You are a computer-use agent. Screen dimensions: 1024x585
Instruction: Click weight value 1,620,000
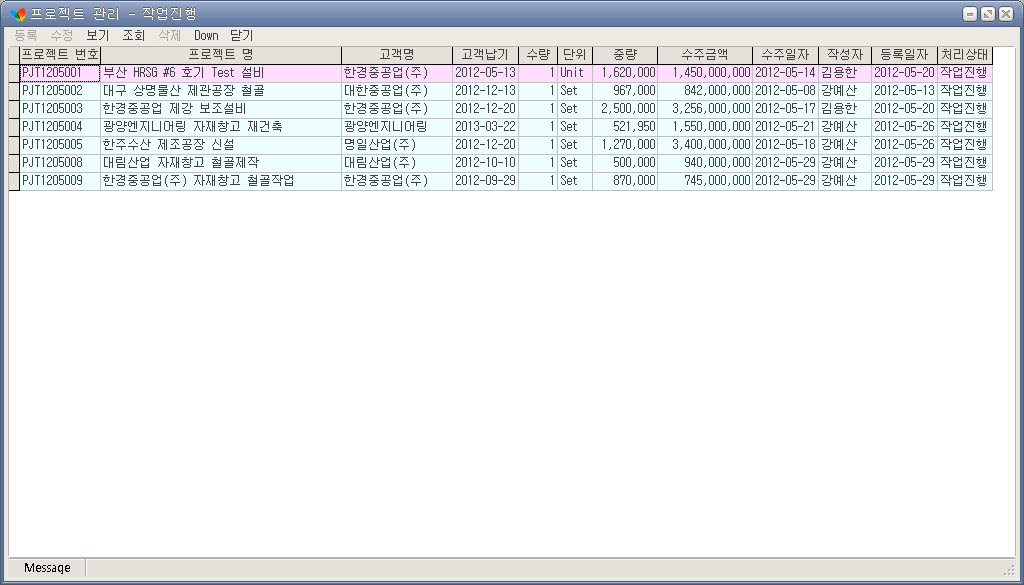click(x=625, y=72)
